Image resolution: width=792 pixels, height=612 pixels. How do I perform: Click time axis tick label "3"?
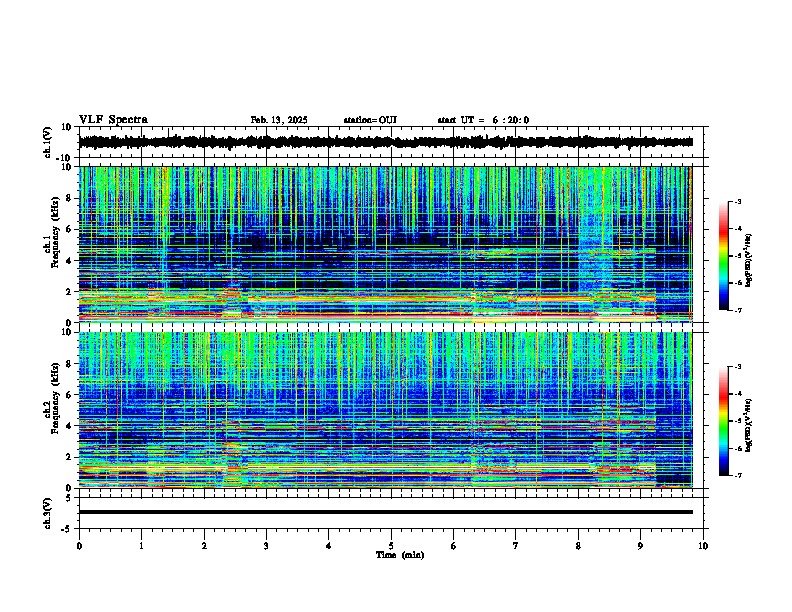266,546
